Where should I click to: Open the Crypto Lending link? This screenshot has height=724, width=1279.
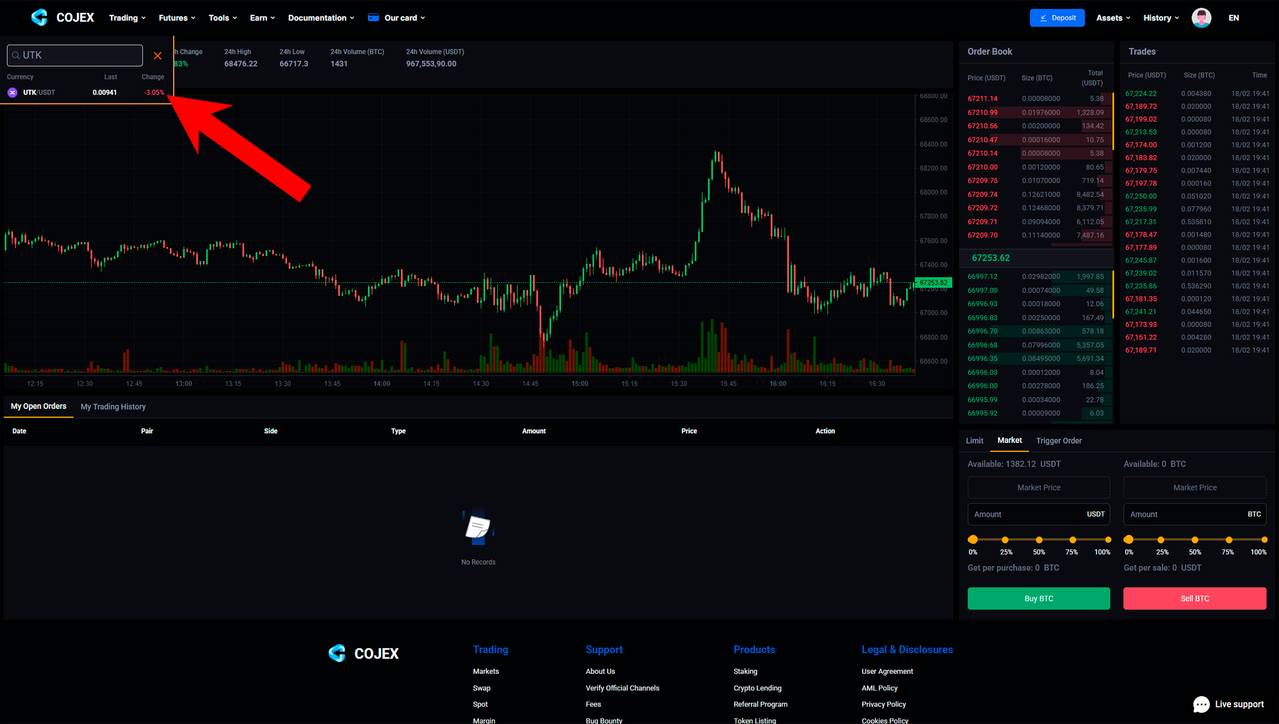(758, 688)
